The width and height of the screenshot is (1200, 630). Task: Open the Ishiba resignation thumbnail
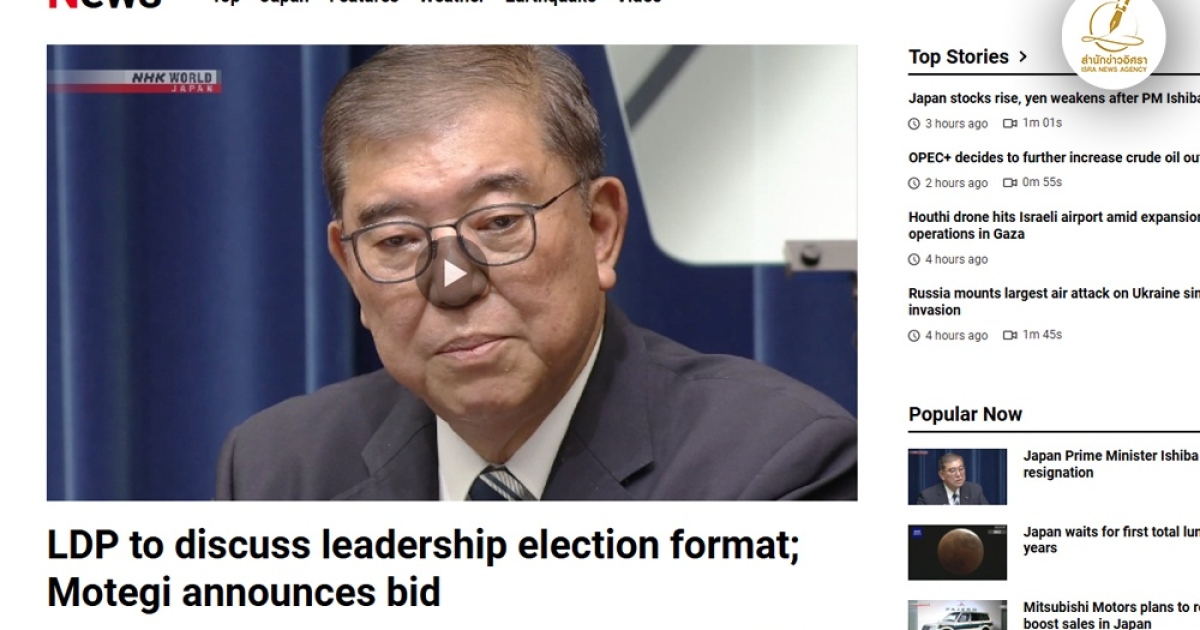[x=957, y=477]
